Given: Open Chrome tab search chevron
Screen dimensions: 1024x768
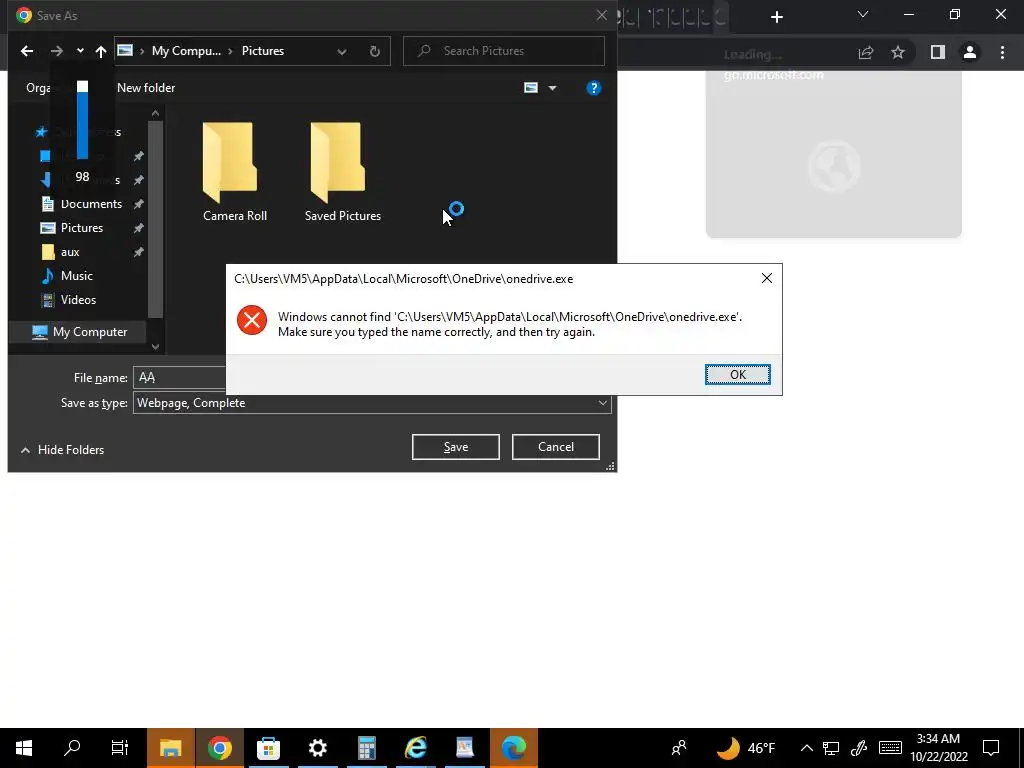Looking at the screenshot, I should [x=863, y=14].
